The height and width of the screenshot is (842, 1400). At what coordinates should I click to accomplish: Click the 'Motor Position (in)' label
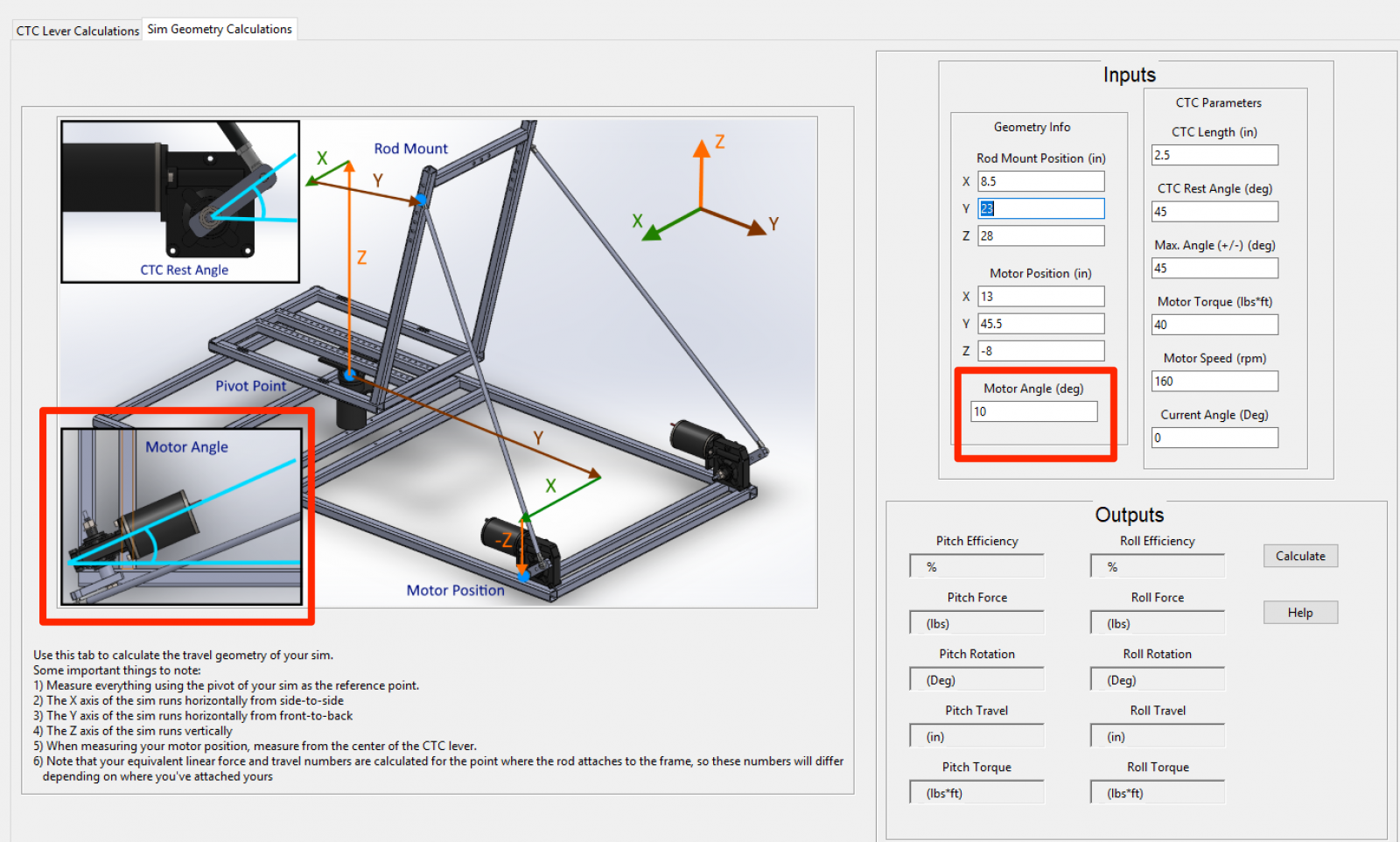coord(1040,273)
